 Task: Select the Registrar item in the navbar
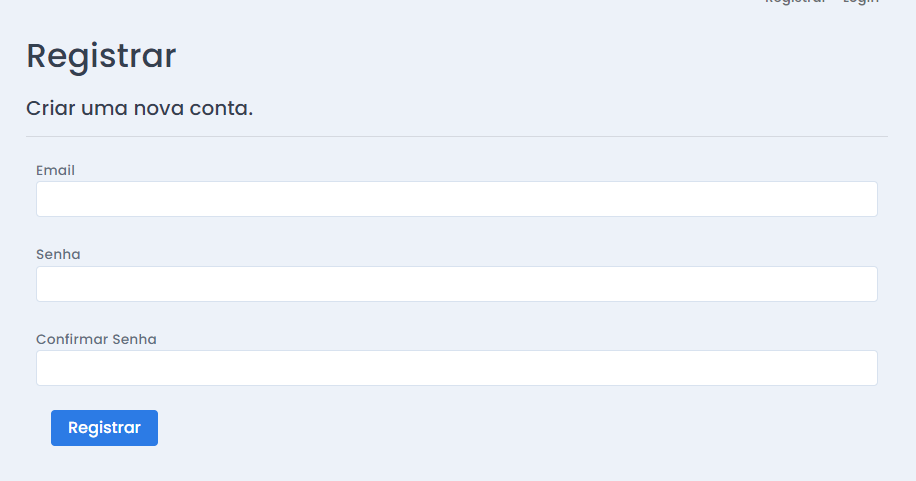point(795,2)
